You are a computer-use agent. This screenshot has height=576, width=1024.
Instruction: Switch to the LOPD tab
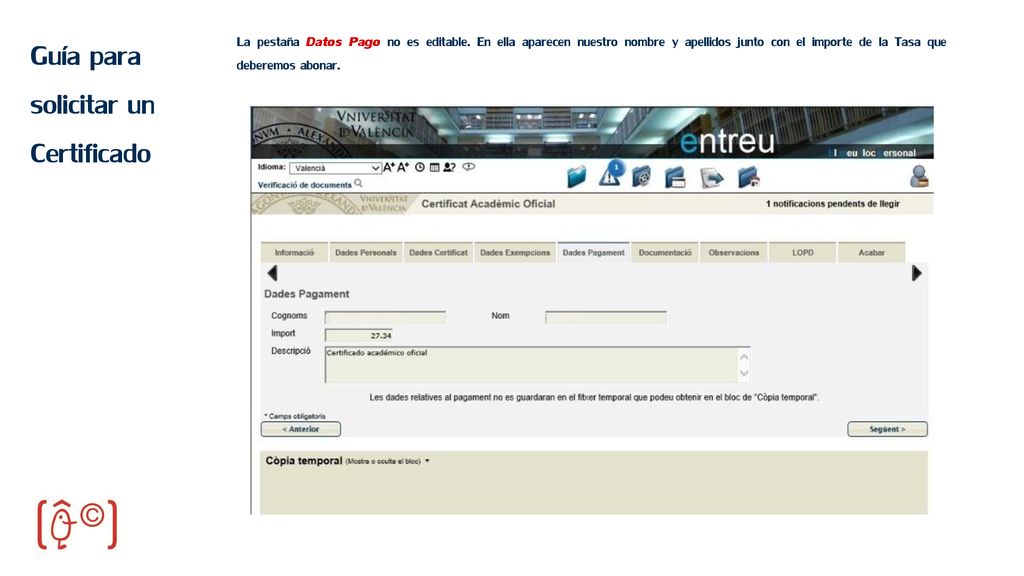click(x=803, y=253)
